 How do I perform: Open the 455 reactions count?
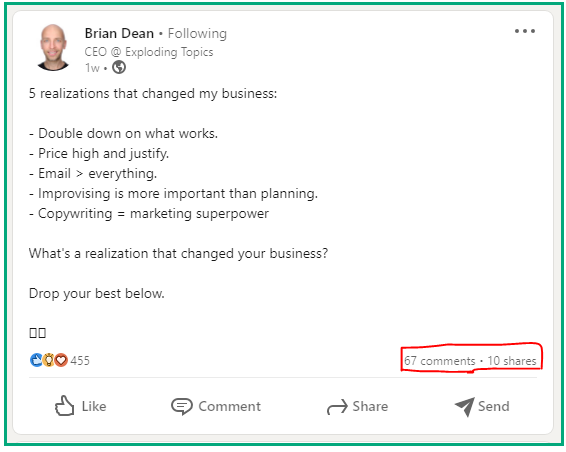[80, 360]
